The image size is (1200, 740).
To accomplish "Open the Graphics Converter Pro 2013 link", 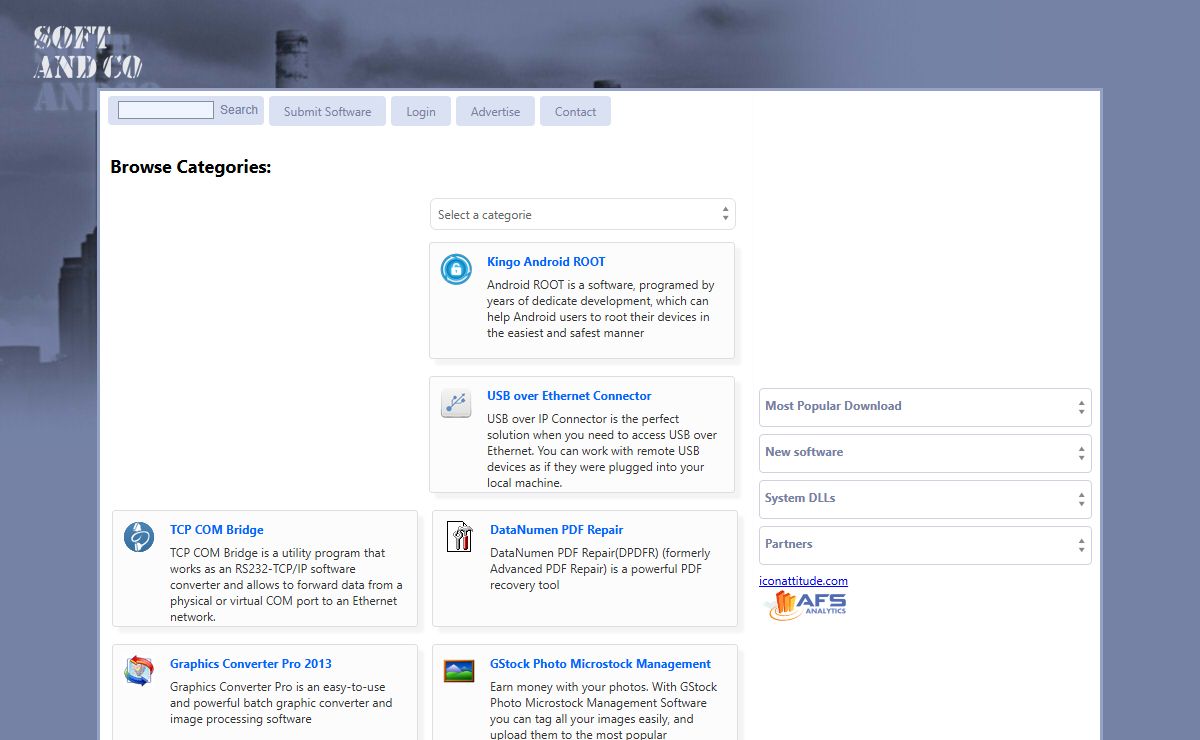I will 251,664.
